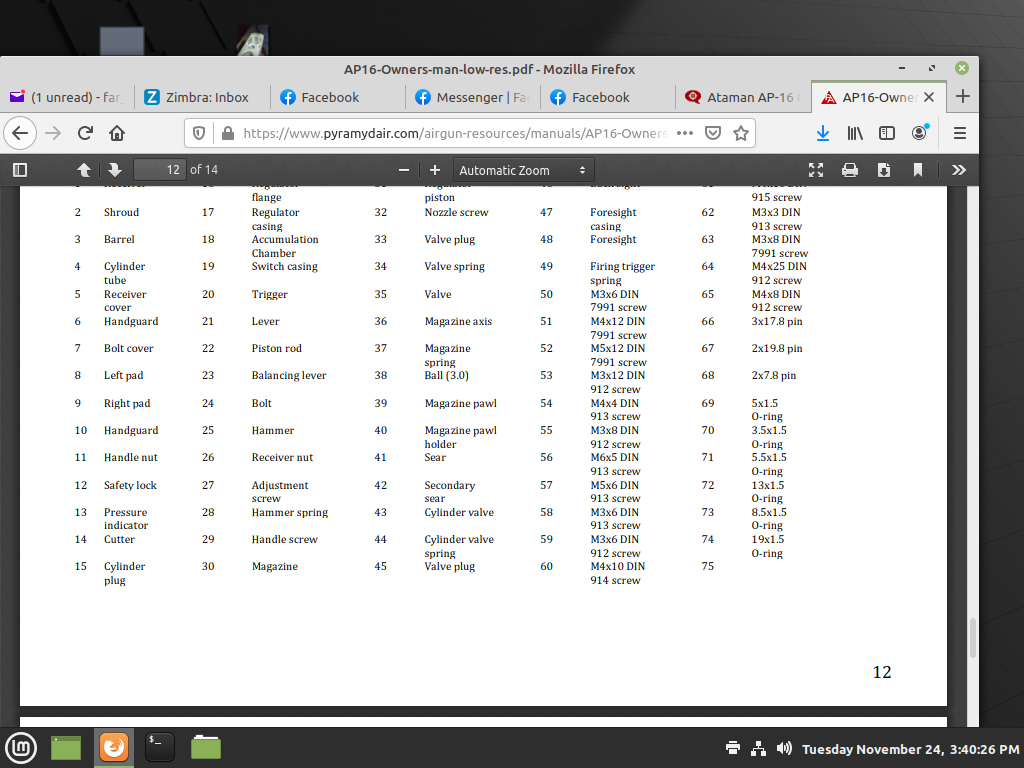Click 'Pressure indicator' part entry

(x=126, y=519)
